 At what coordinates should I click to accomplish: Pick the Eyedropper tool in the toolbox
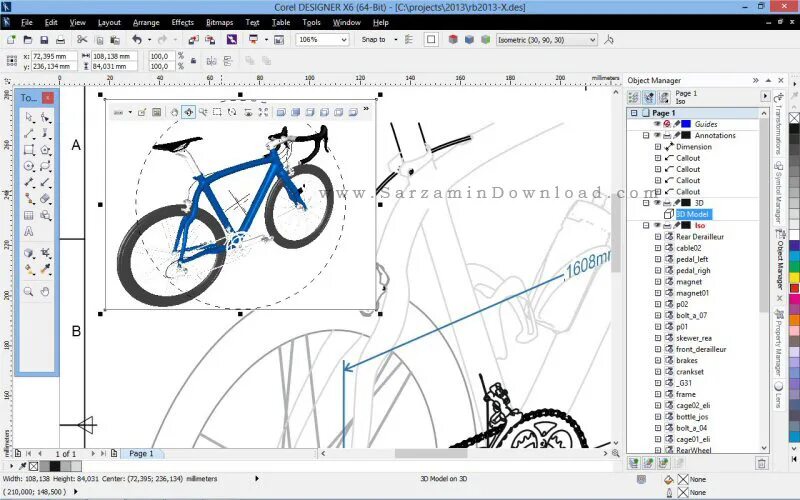tap(45, 269)
